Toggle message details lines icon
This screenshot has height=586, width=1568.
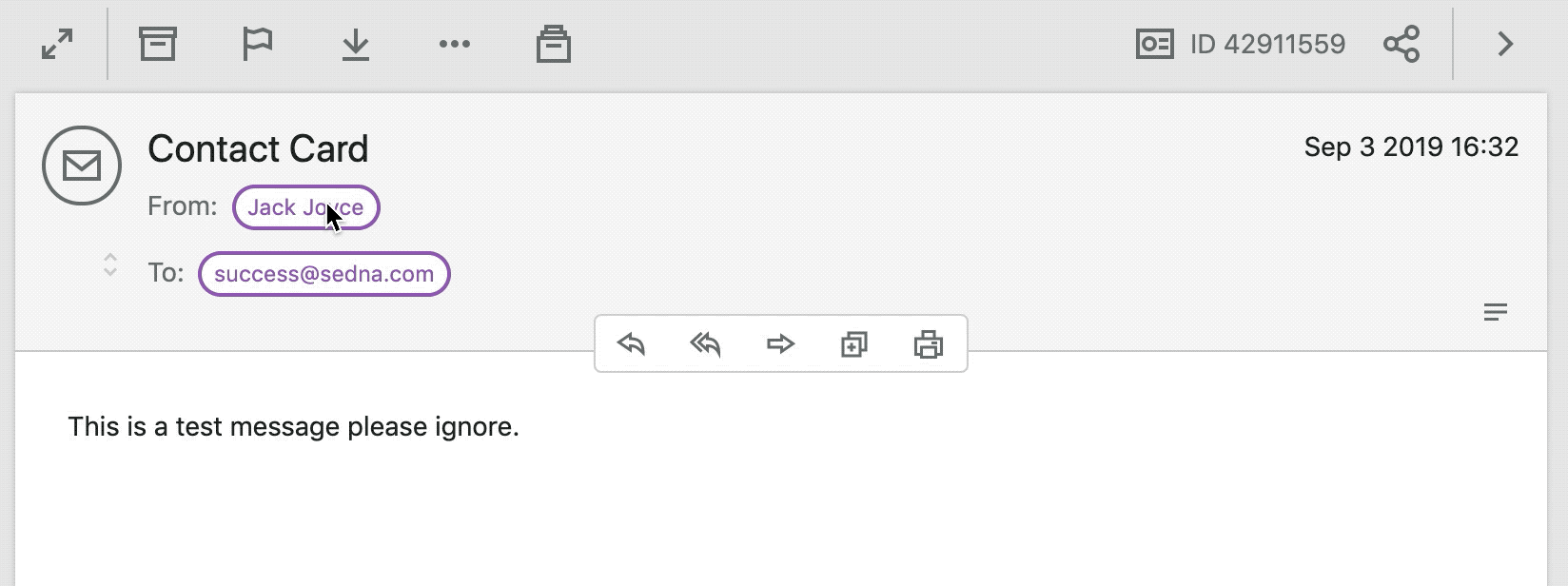tap(1496, 312)
